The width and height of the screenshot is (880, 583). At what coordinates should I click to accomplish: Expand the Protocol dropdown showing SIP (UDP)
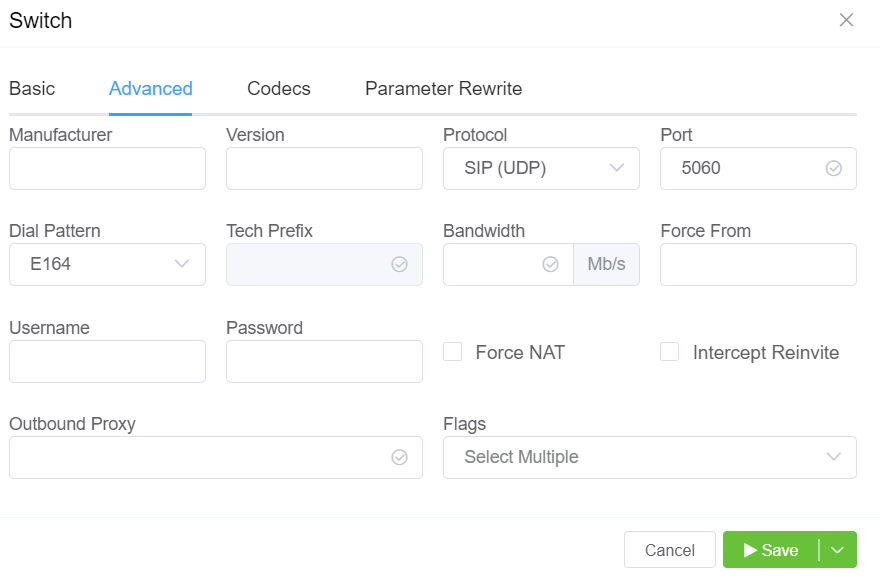(541, 168)
